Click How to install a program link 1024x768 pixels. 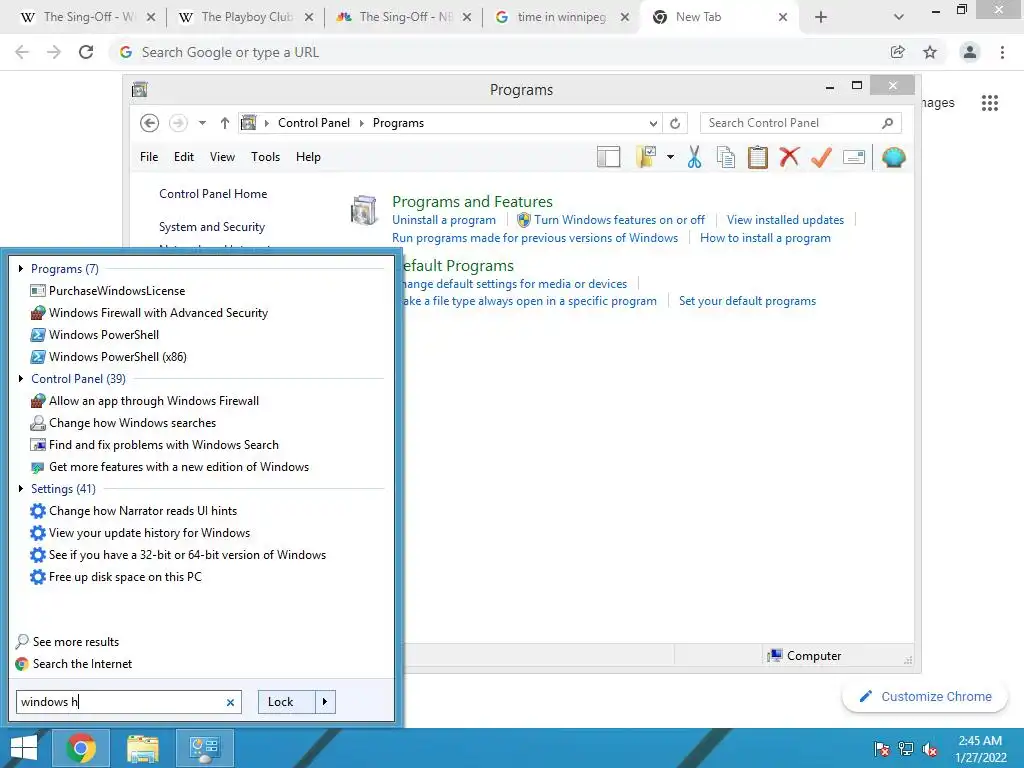pyautogui.click(x=765, y=238)
